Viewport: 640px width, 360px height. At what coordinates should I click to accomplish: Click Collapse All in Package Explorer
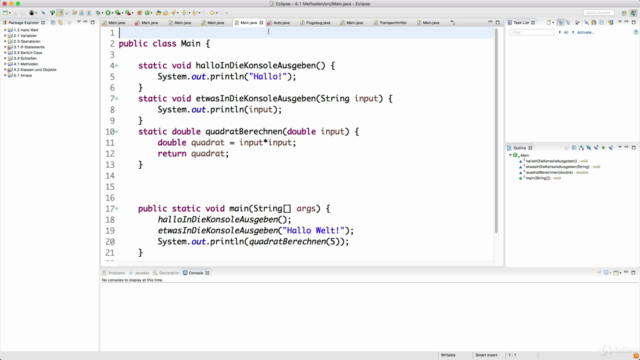tap(53, 22)
